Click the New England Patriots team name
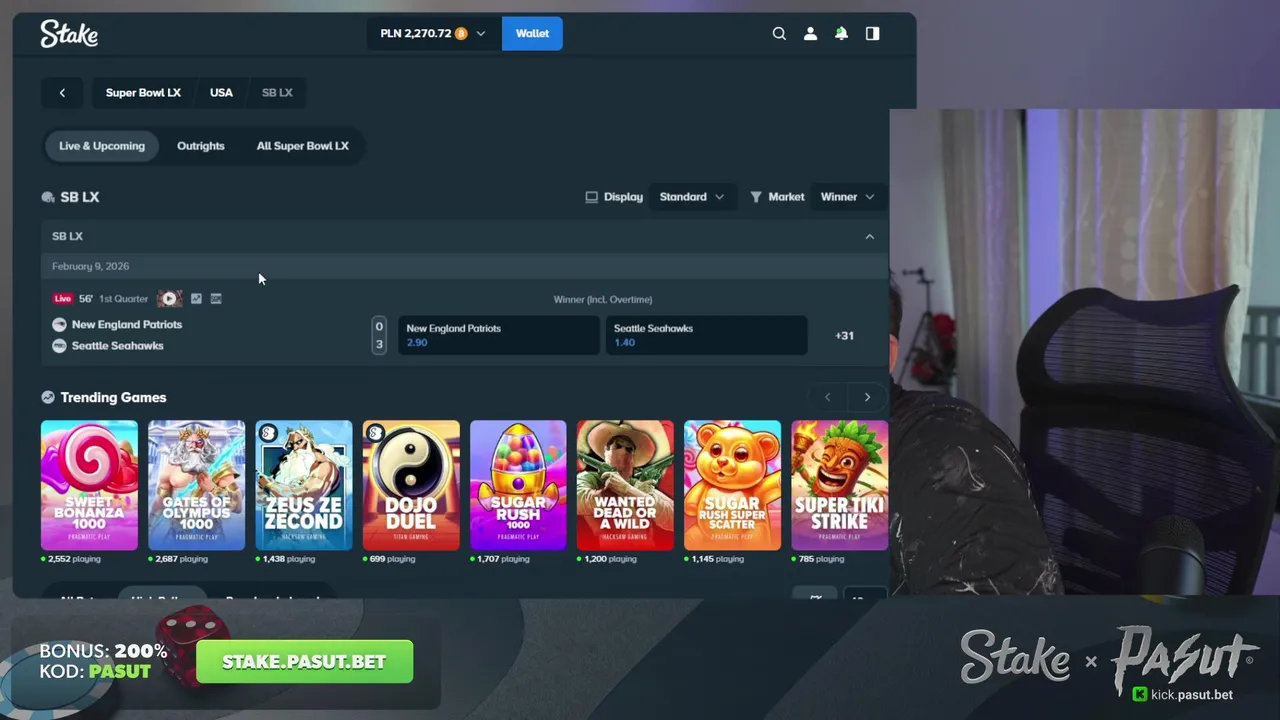 (127, 324)
